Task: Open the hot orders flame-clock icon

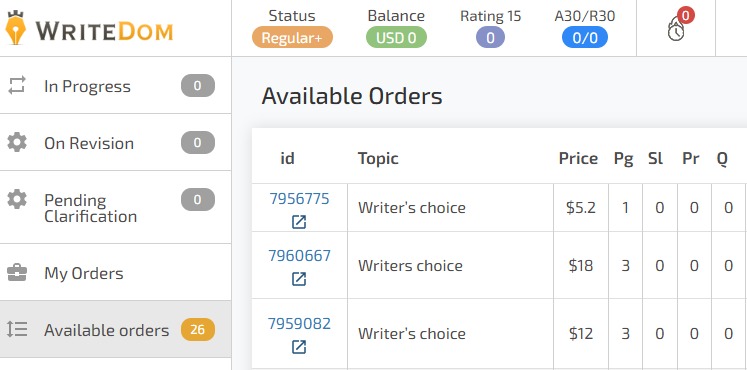Action: [x=676, y=28]
